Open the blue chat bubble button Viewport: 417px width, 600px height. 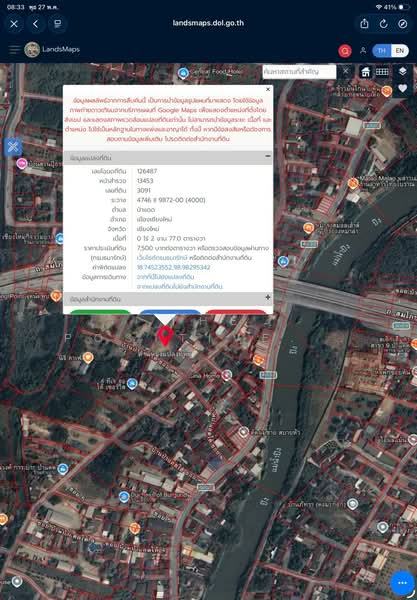pyautogui.click(x=402, y=582)
